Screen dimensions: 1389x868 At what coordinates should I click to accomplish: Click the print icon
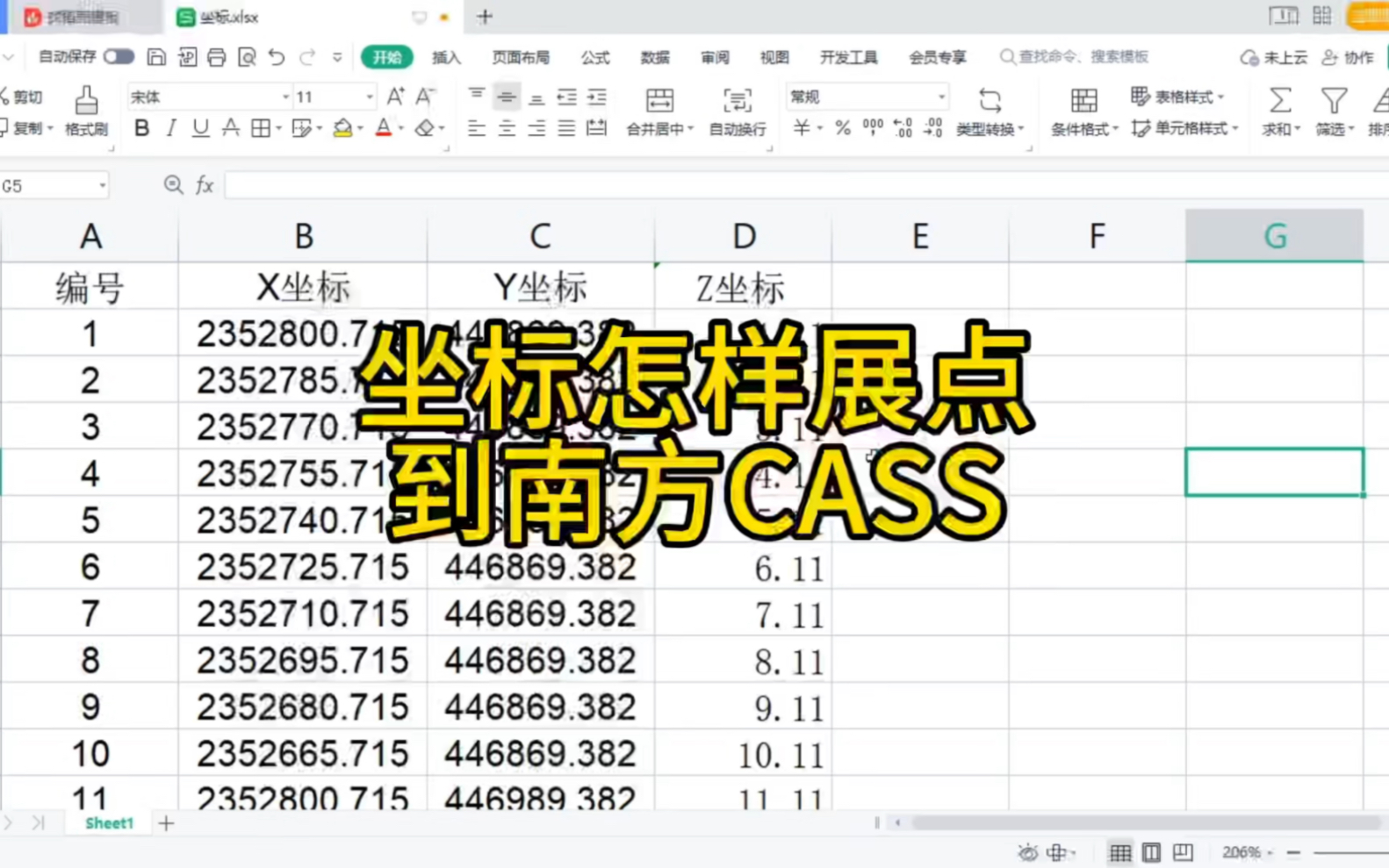217,57
